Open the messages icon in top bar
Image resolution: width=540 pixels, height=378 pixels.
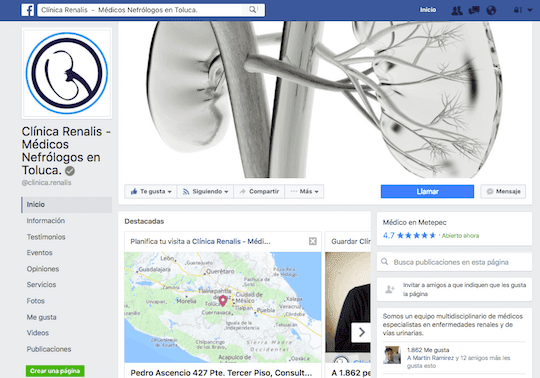tap(474, 10)
